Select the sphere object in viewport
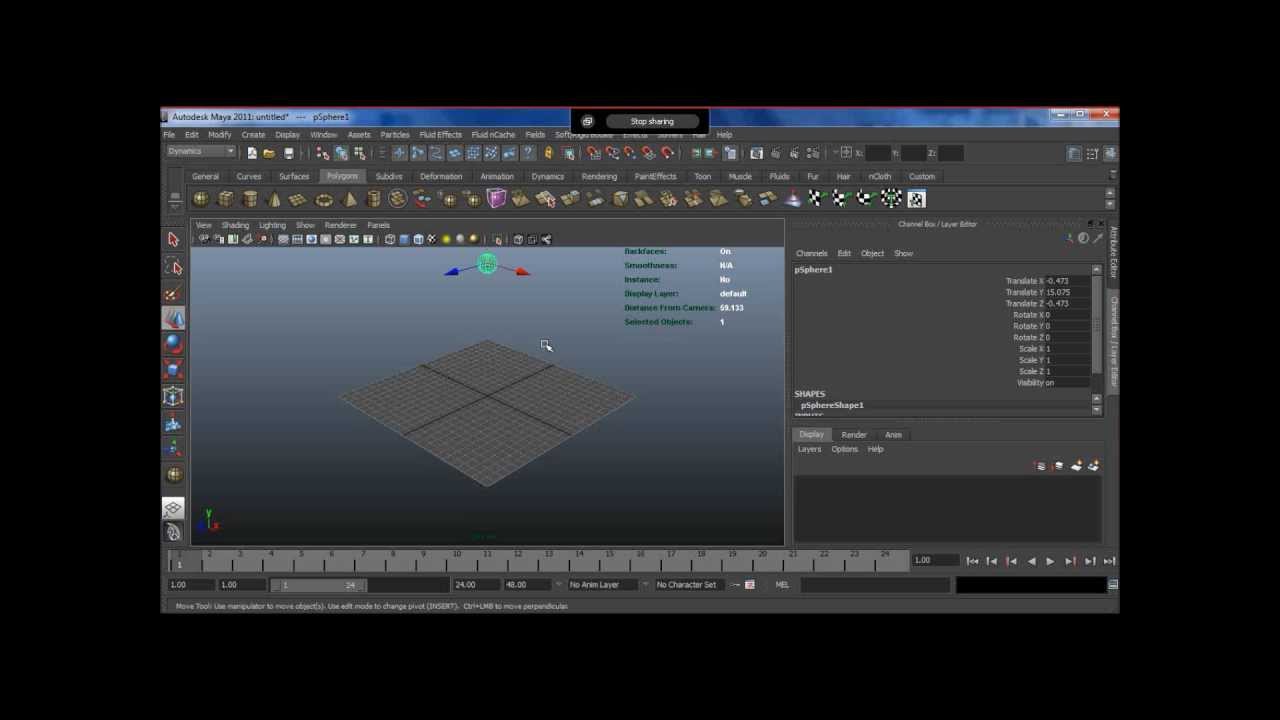Viewport: 1280px width, 720px height. point(487,264)
